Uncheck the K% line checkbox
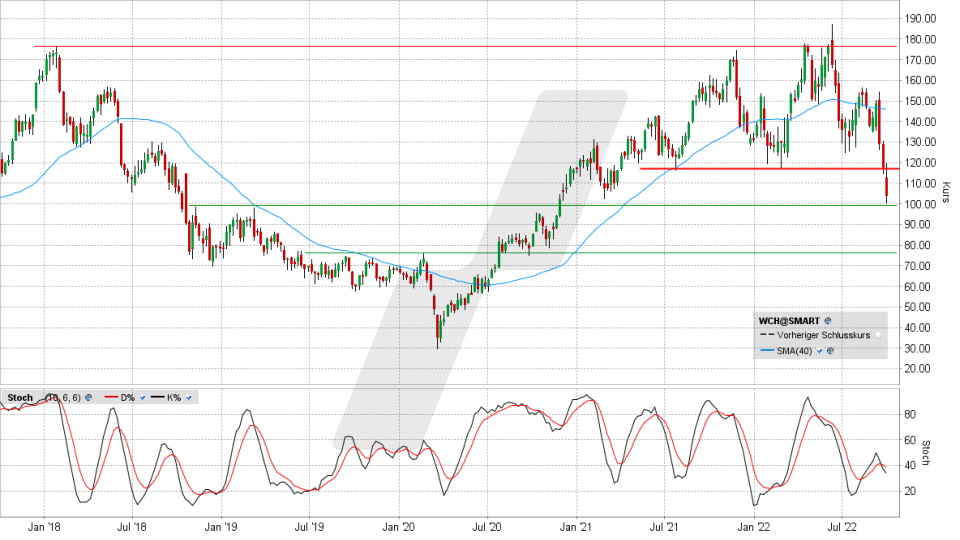Image resolution: width=960 pixels, height=540 pixels. click(188, 398)
